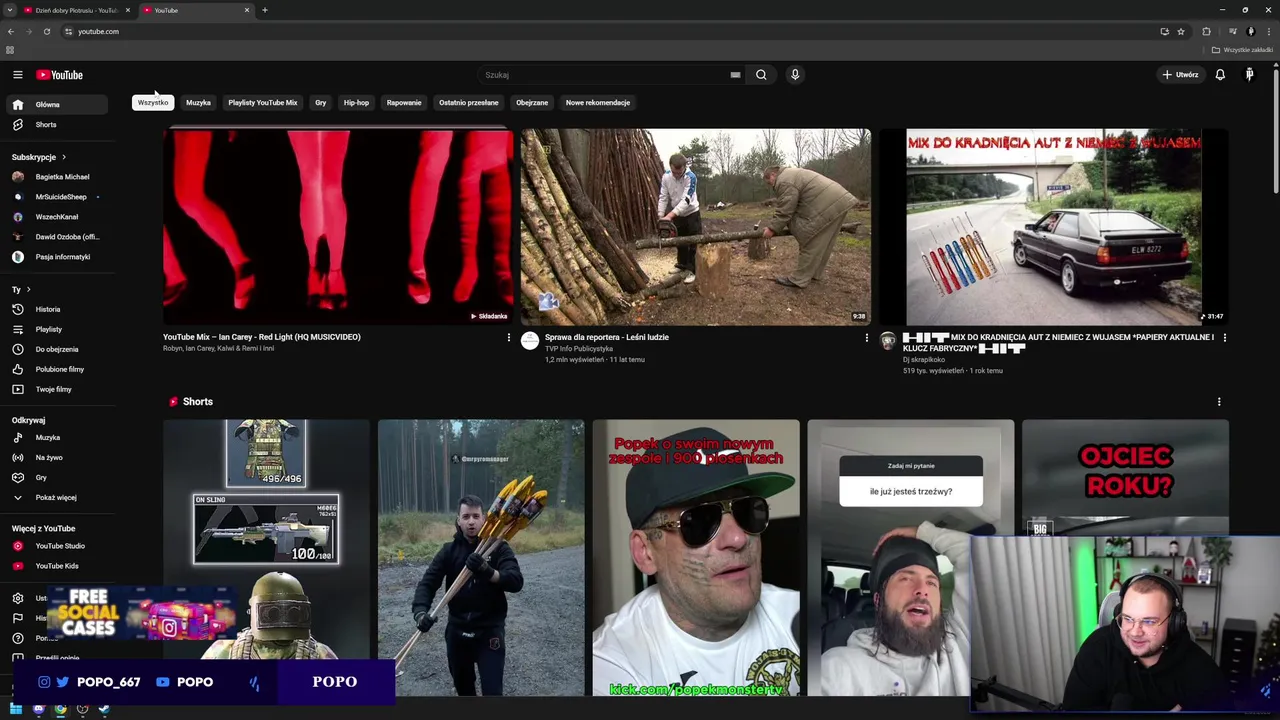
Task: Open options menu for MIX DO KRADNIĘCIA video
Action: [x=1224, y=338]
